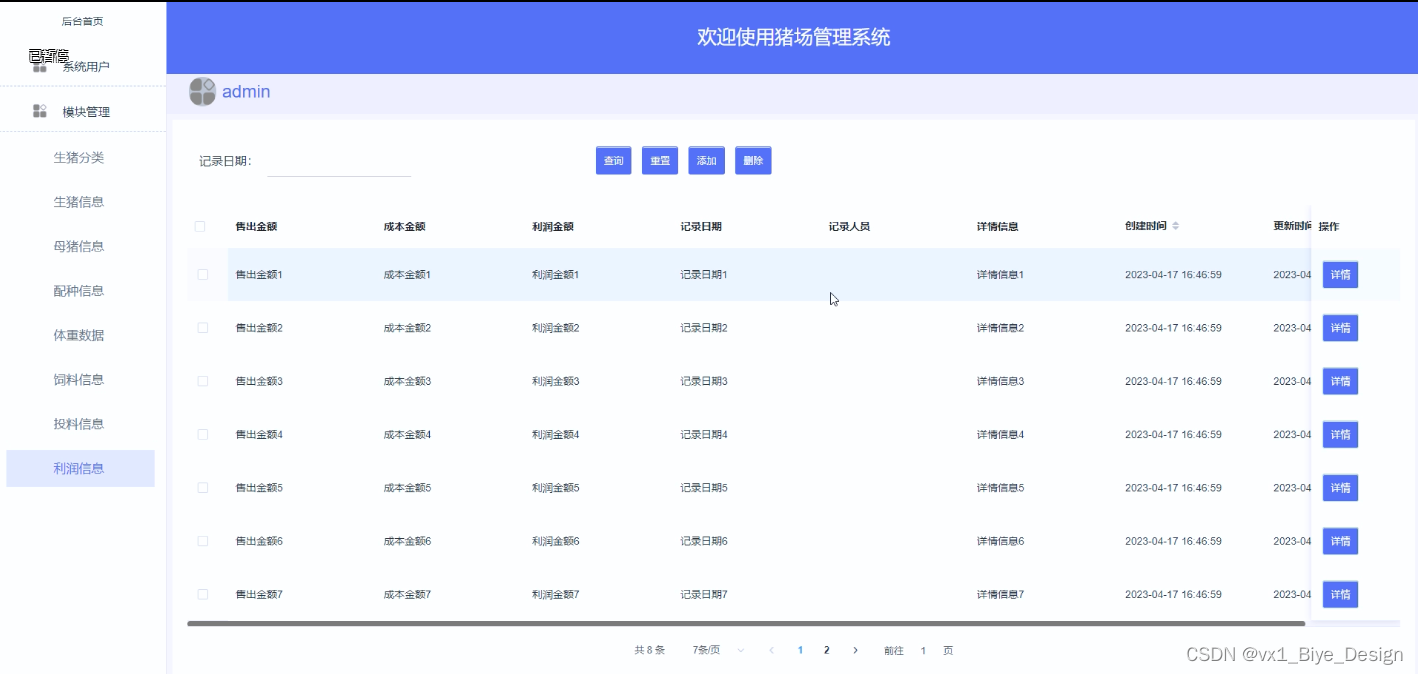Click the 详情信息 column header
The width and height of the screenshot is (1418, 674).
click(998, 227)
